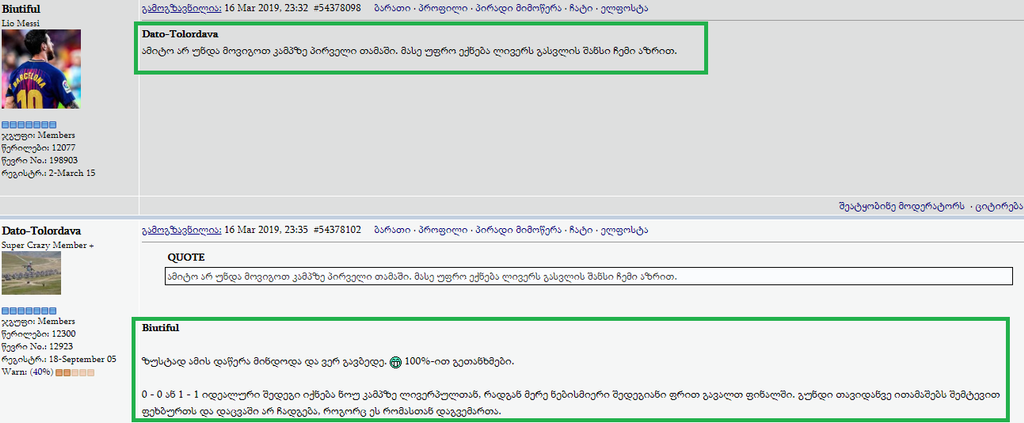Select პირადი მიმოწერა in post #54378098 header

pos(519,8)
